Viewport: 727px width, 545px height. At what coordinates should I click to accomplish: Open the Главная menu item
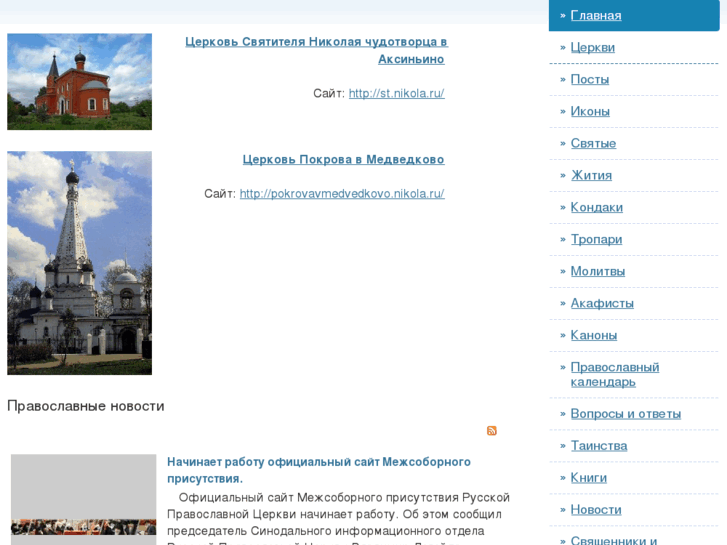596,15
